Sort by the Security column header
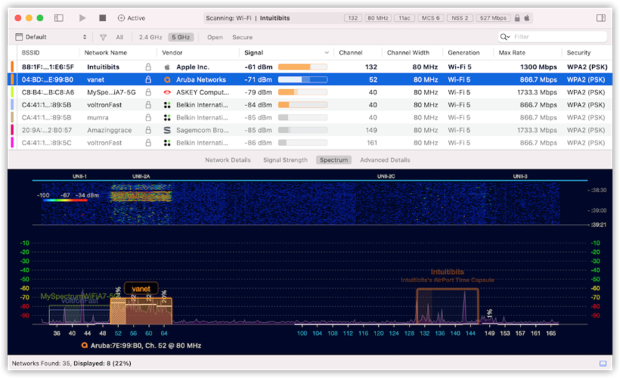620x378 pixels. (578, 53)
